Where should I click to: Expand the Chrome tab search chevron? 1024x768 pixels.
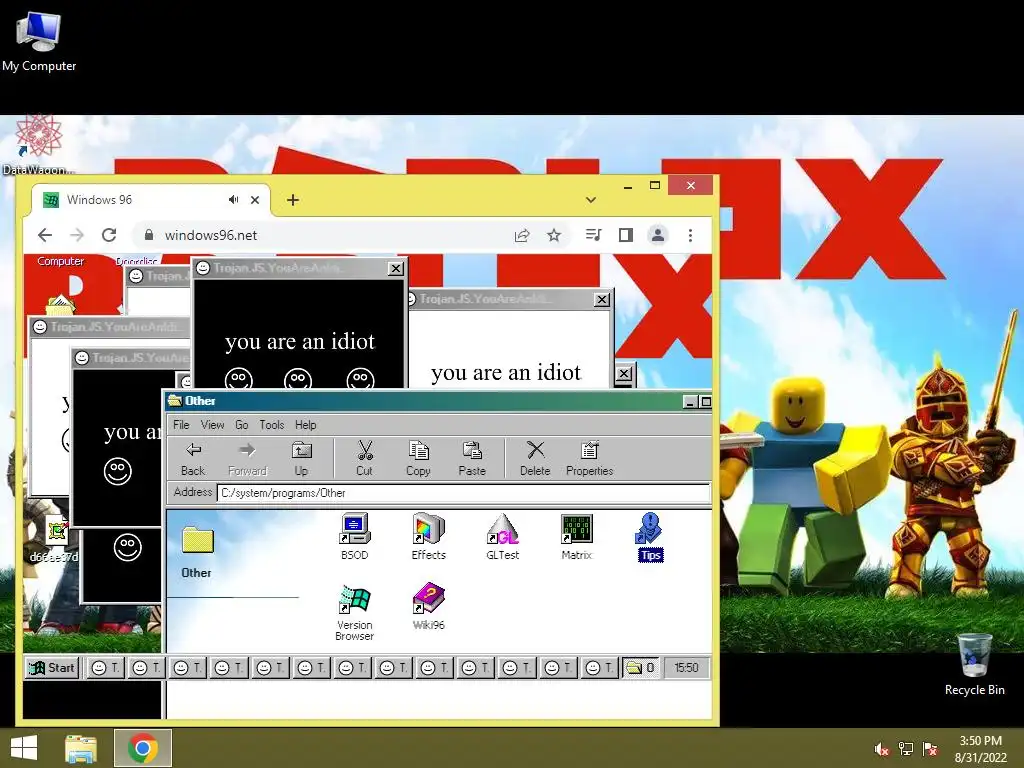tap(591, 200)
